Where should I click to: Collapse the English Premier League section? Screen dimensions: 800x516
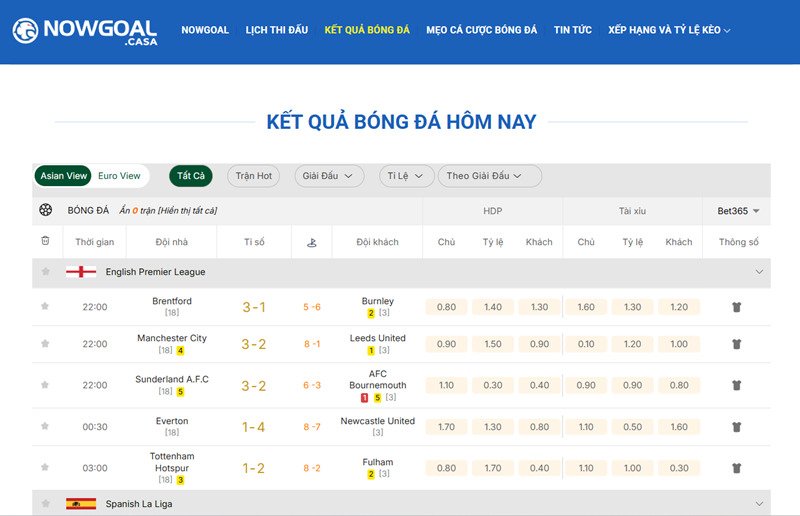(759, 272)
